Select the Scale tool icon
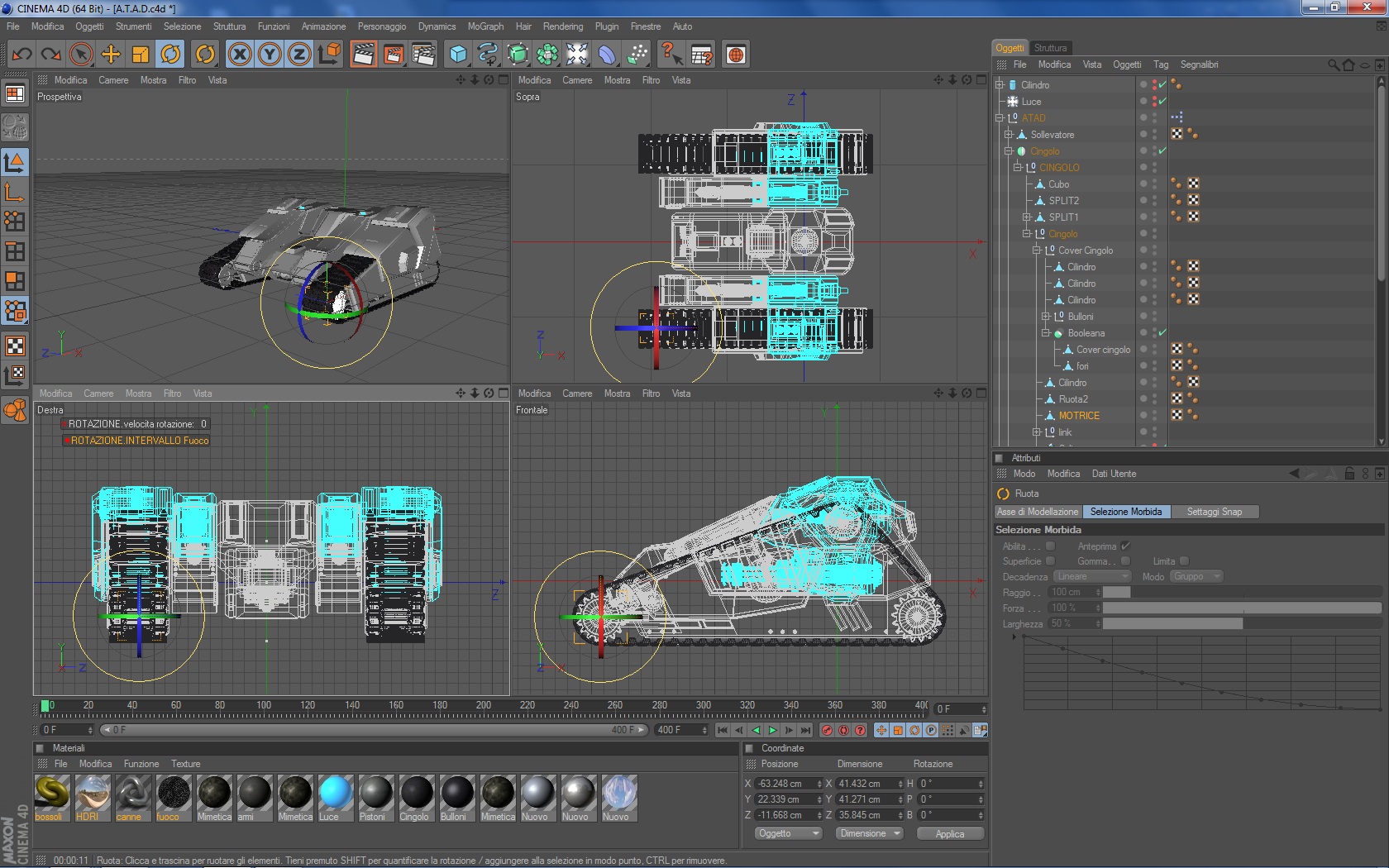This screenshot has width=1389, height=868. click(x=141, y=55)
